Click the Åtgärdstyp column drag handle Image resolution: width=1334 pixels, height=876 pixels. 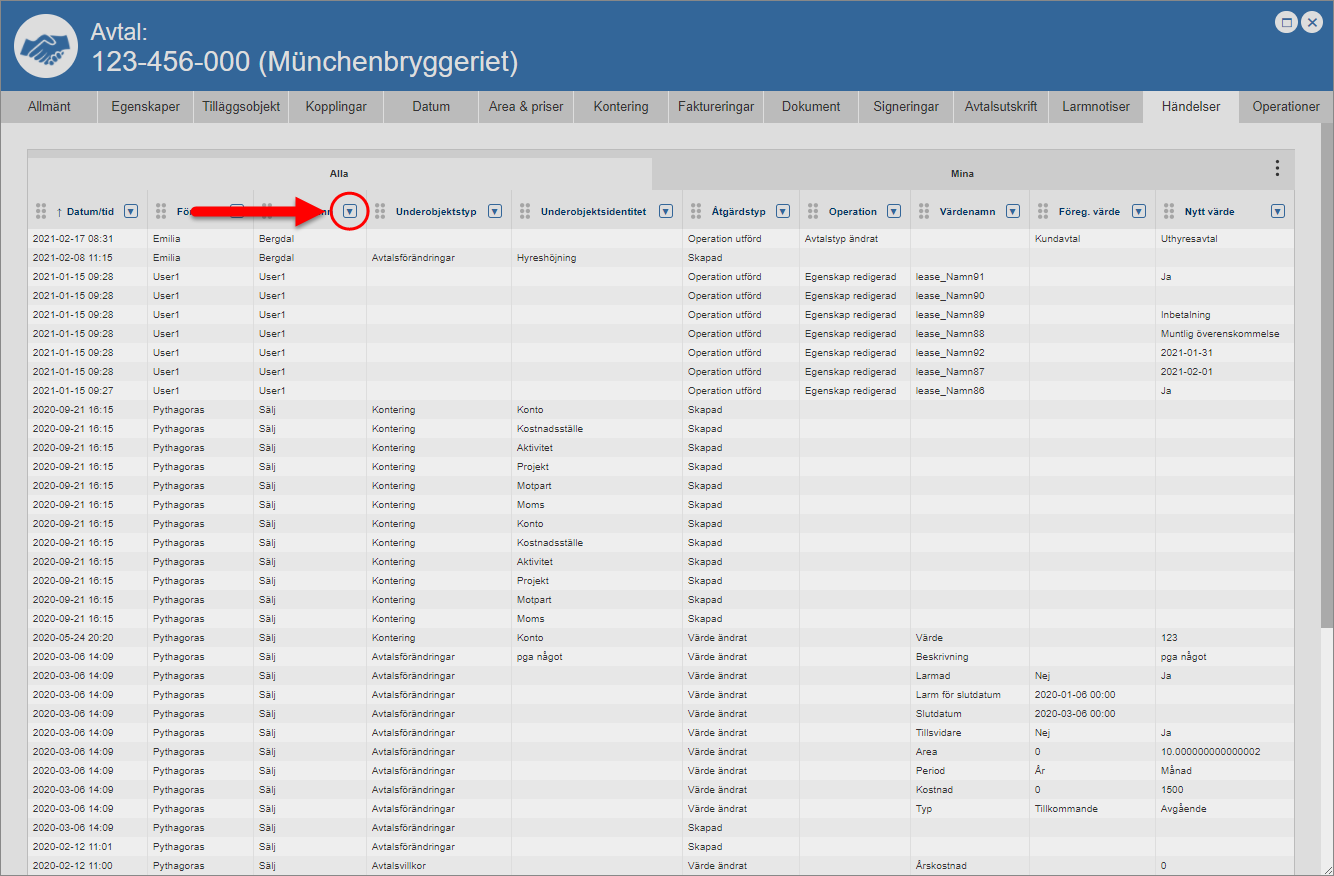coord(696,211)
